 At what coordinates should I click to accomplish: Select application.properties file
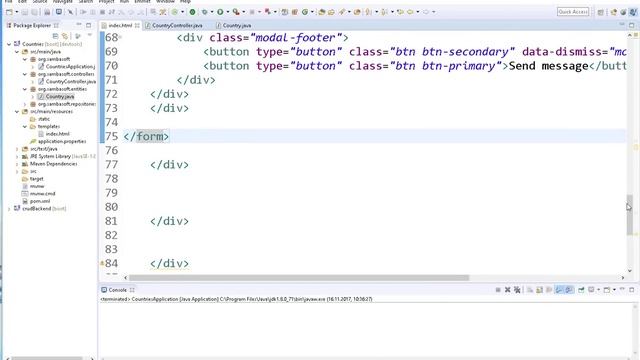click(x=62, y=141)
